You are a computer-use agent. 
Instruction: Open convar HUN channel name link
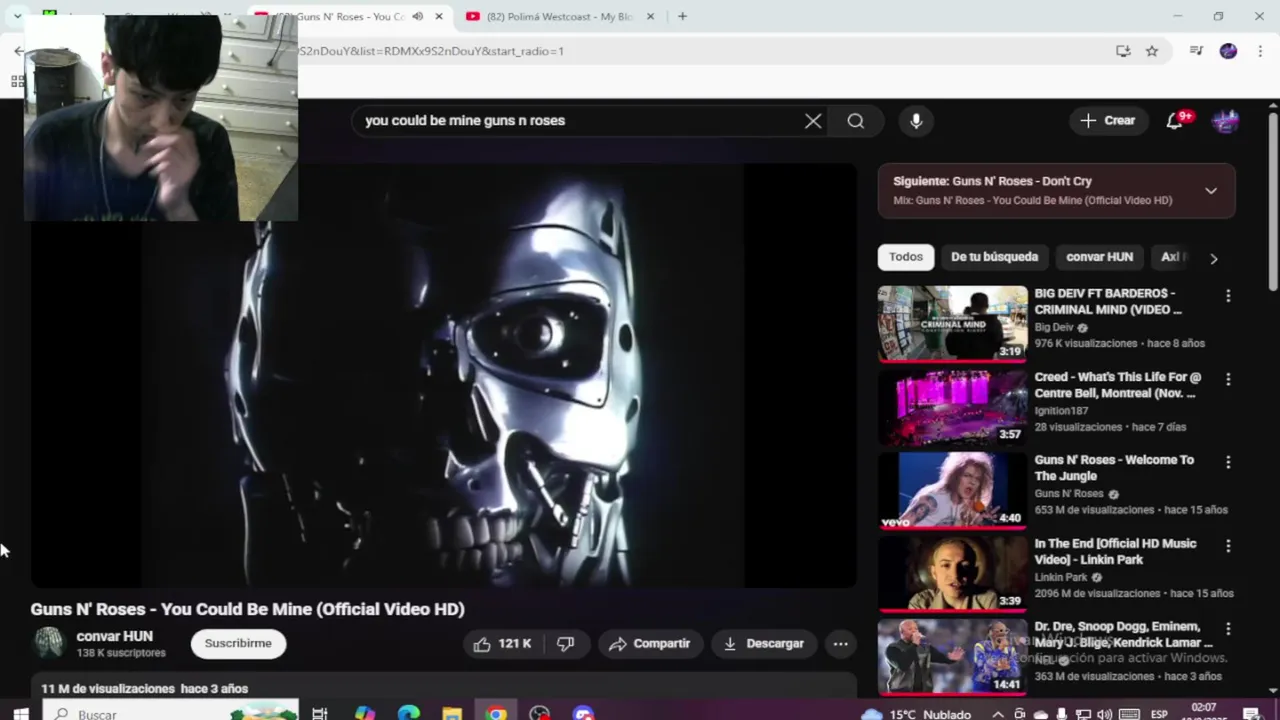[x=115, y=636]
